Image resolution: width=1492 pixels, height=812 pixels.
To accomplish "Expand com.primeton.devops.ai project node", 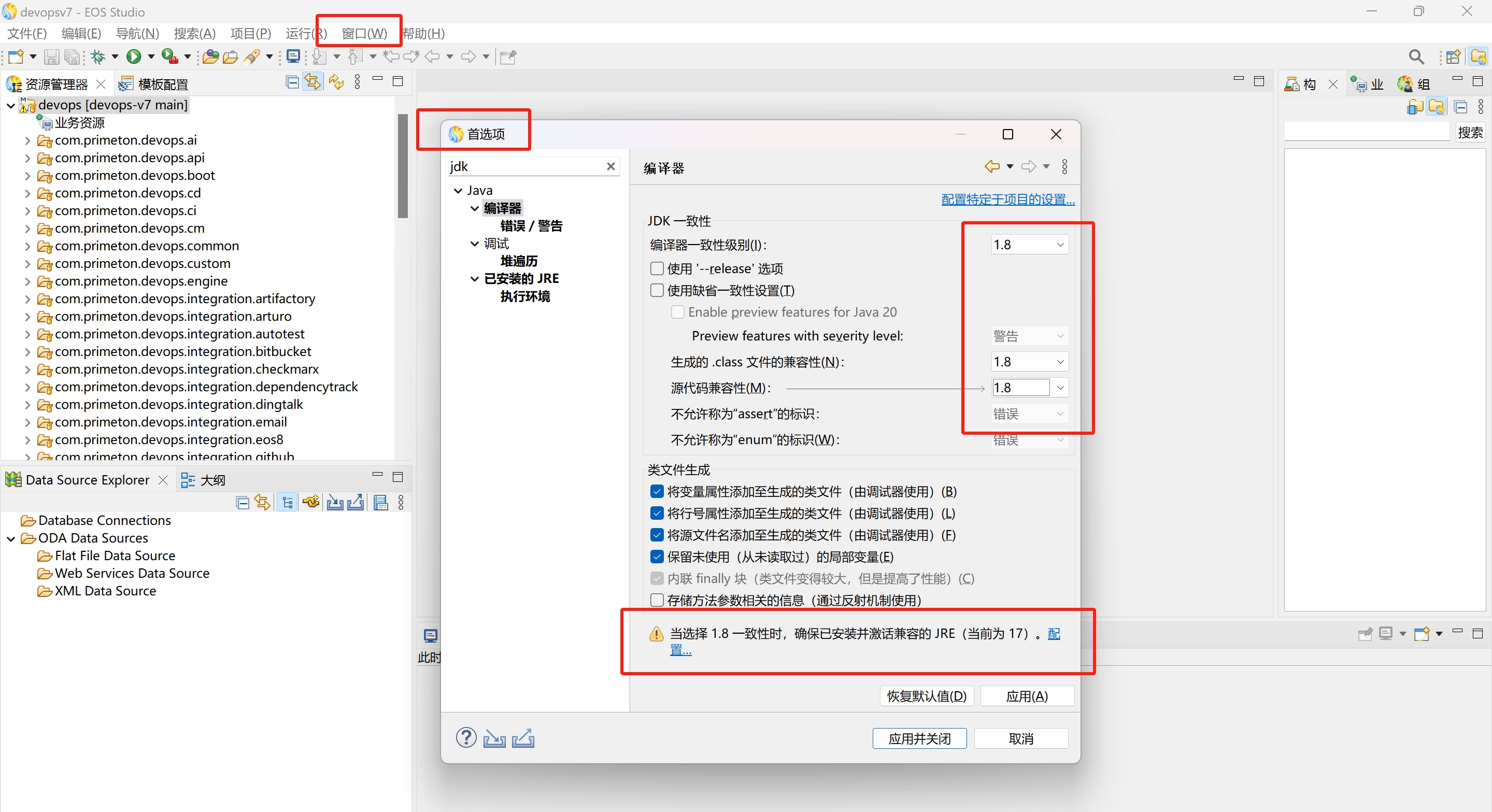I will click(27, 140).
